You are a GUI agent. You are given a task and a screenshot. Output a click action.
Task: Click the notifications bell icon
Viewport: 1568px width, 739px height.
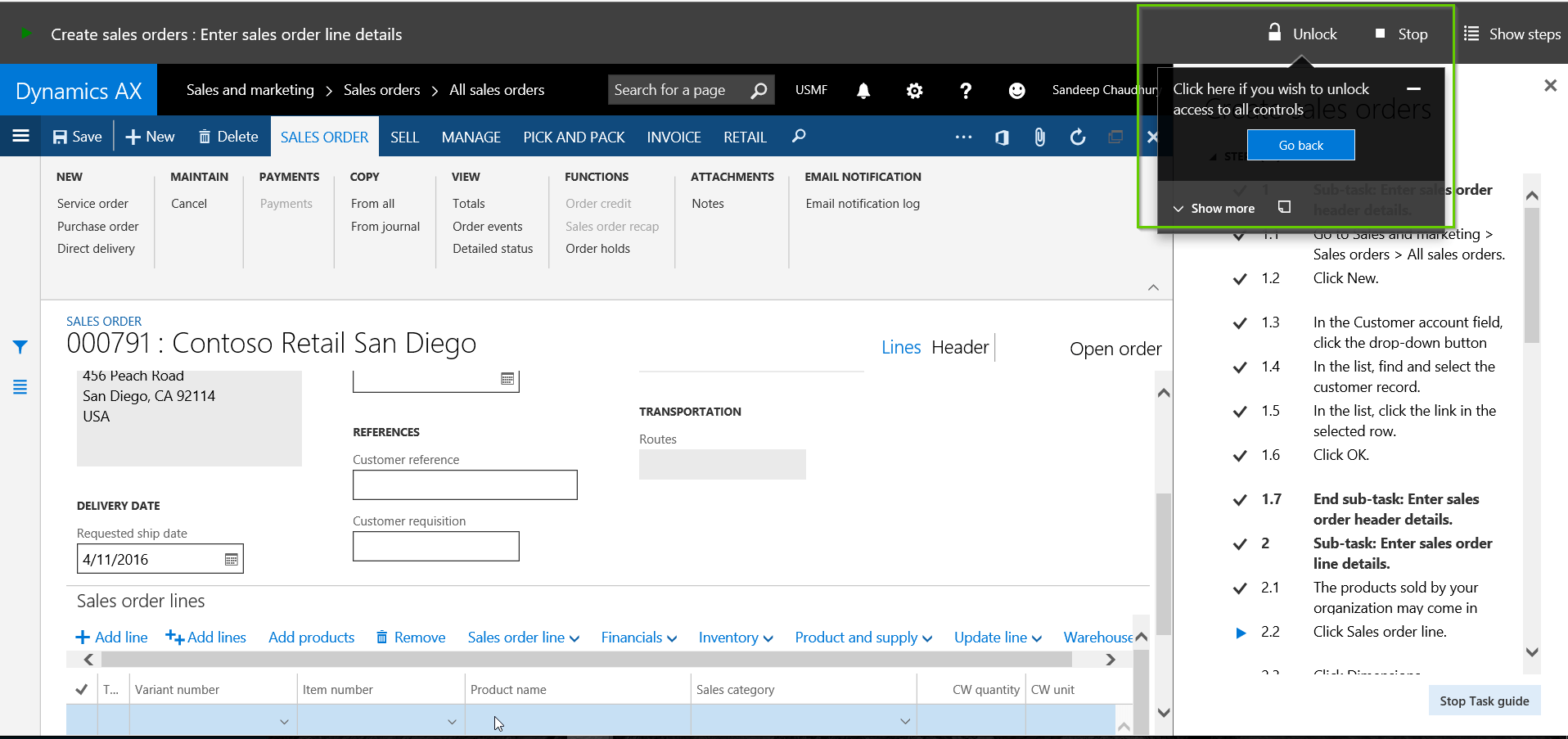click(863, 90)
